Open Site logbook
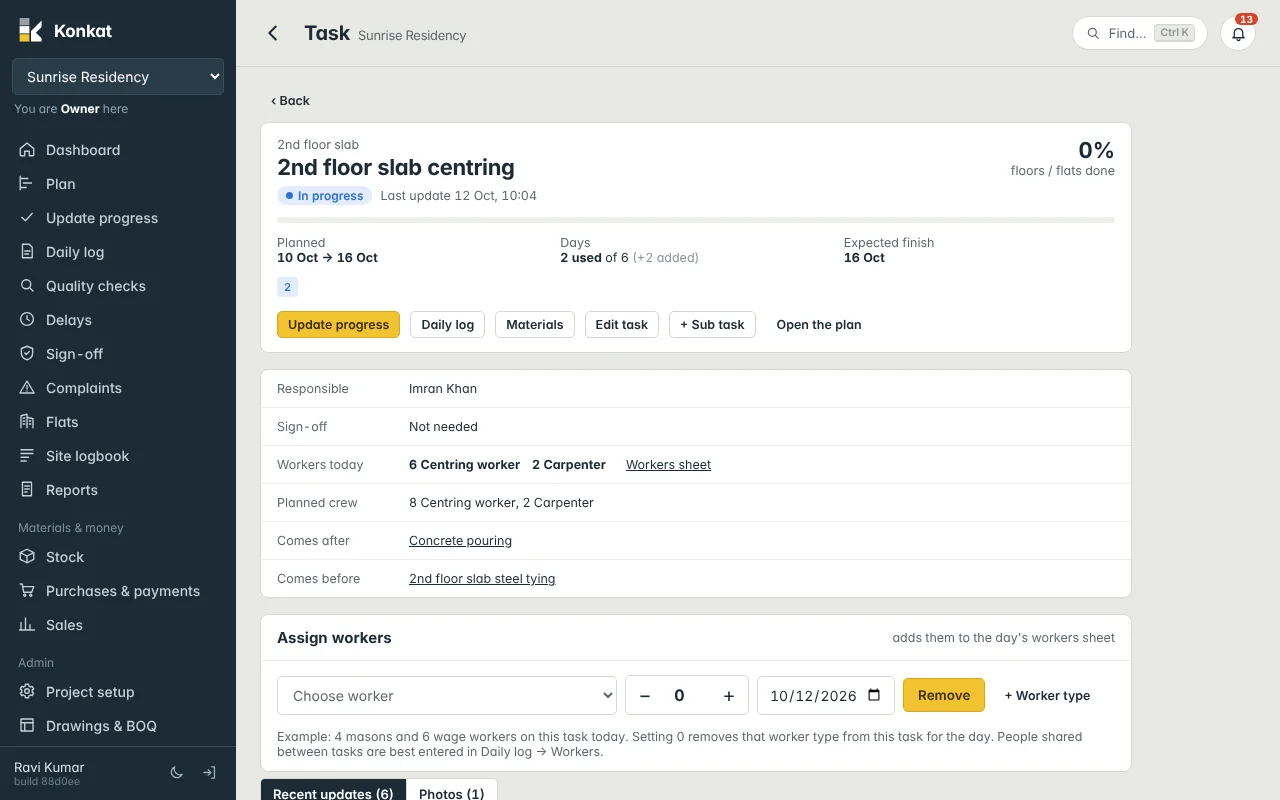1280x800 pixels. pyautogui.click(x=118, y=456)
